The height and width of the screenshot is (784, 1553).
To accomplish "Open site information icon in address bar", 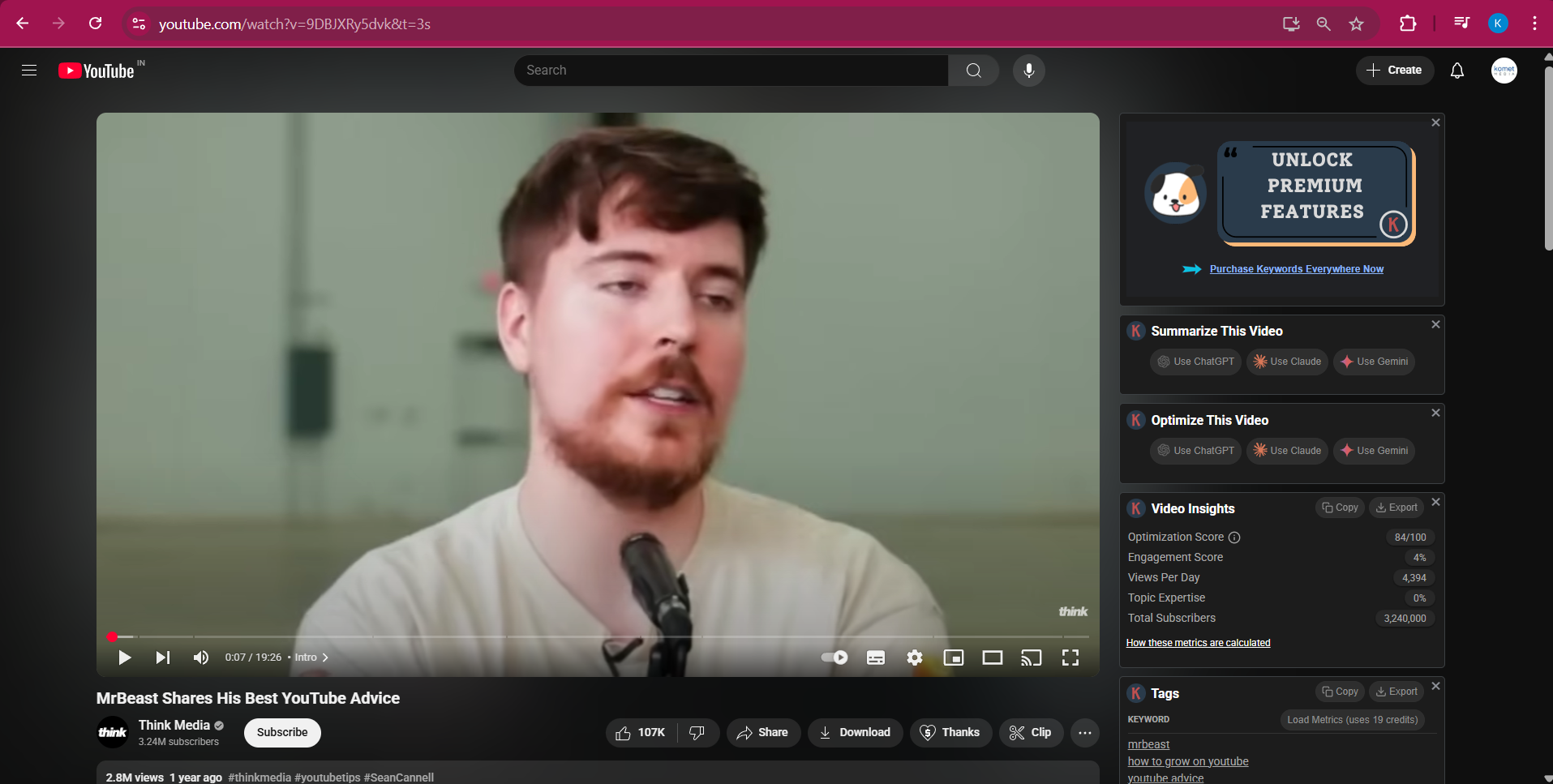I will pyautogui.click(x=139, y=24).
